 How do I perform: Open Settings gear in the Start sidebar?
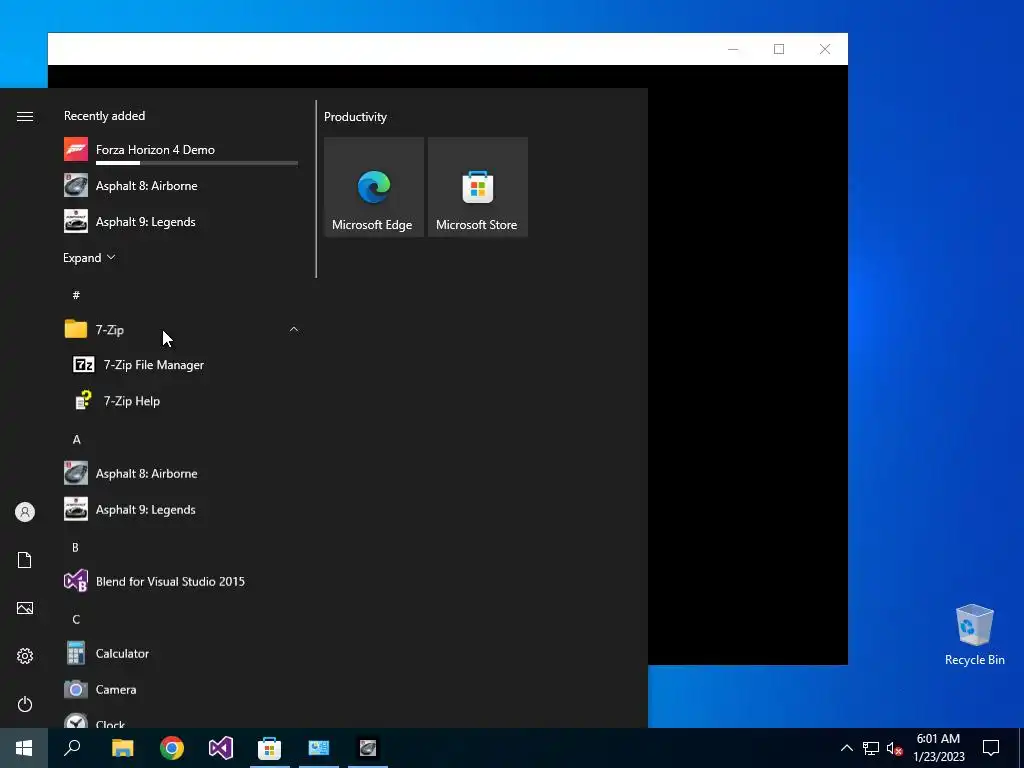25,656
